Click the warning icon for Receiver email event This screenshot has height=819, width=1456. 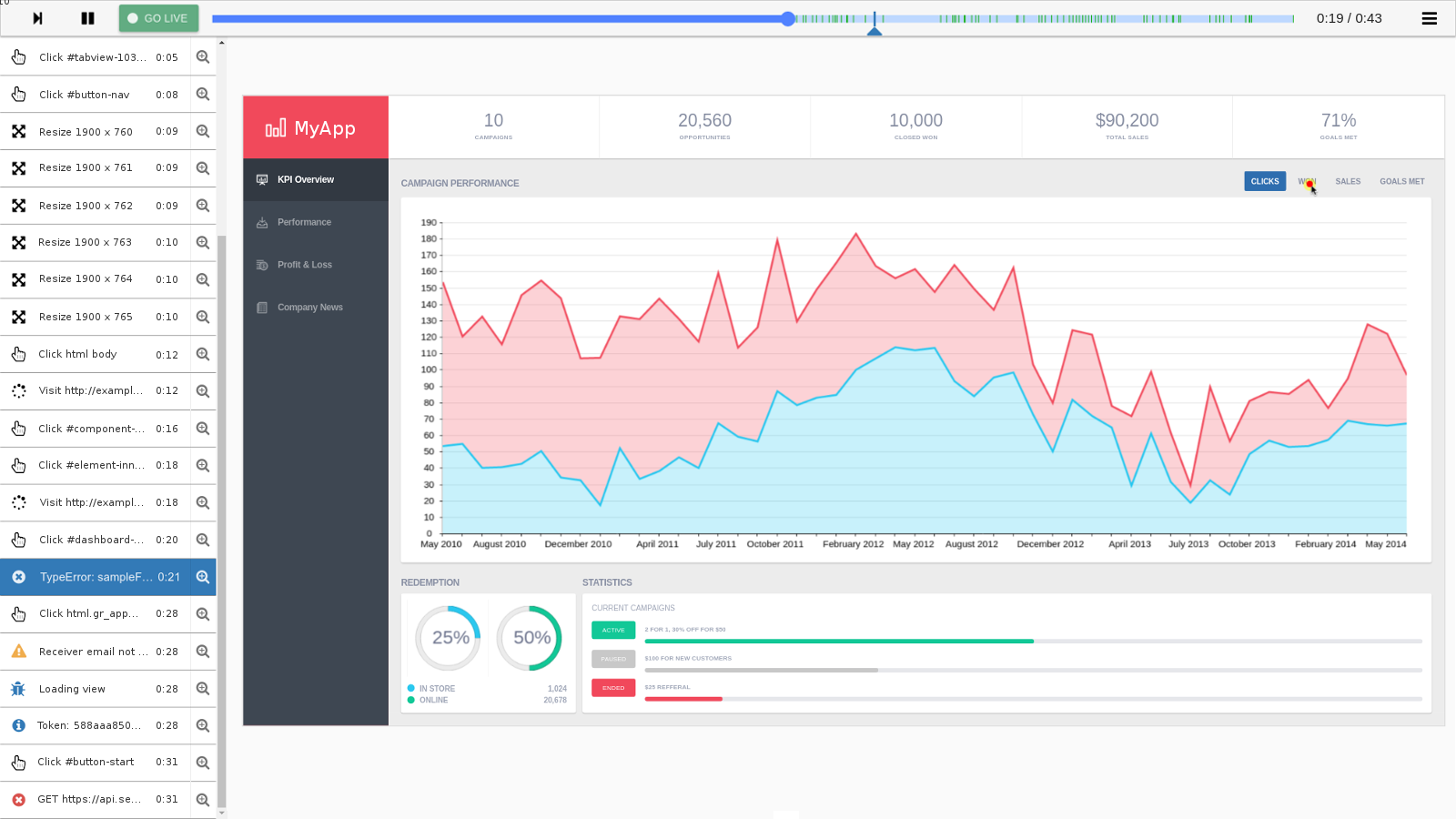(x=18, y=652)
